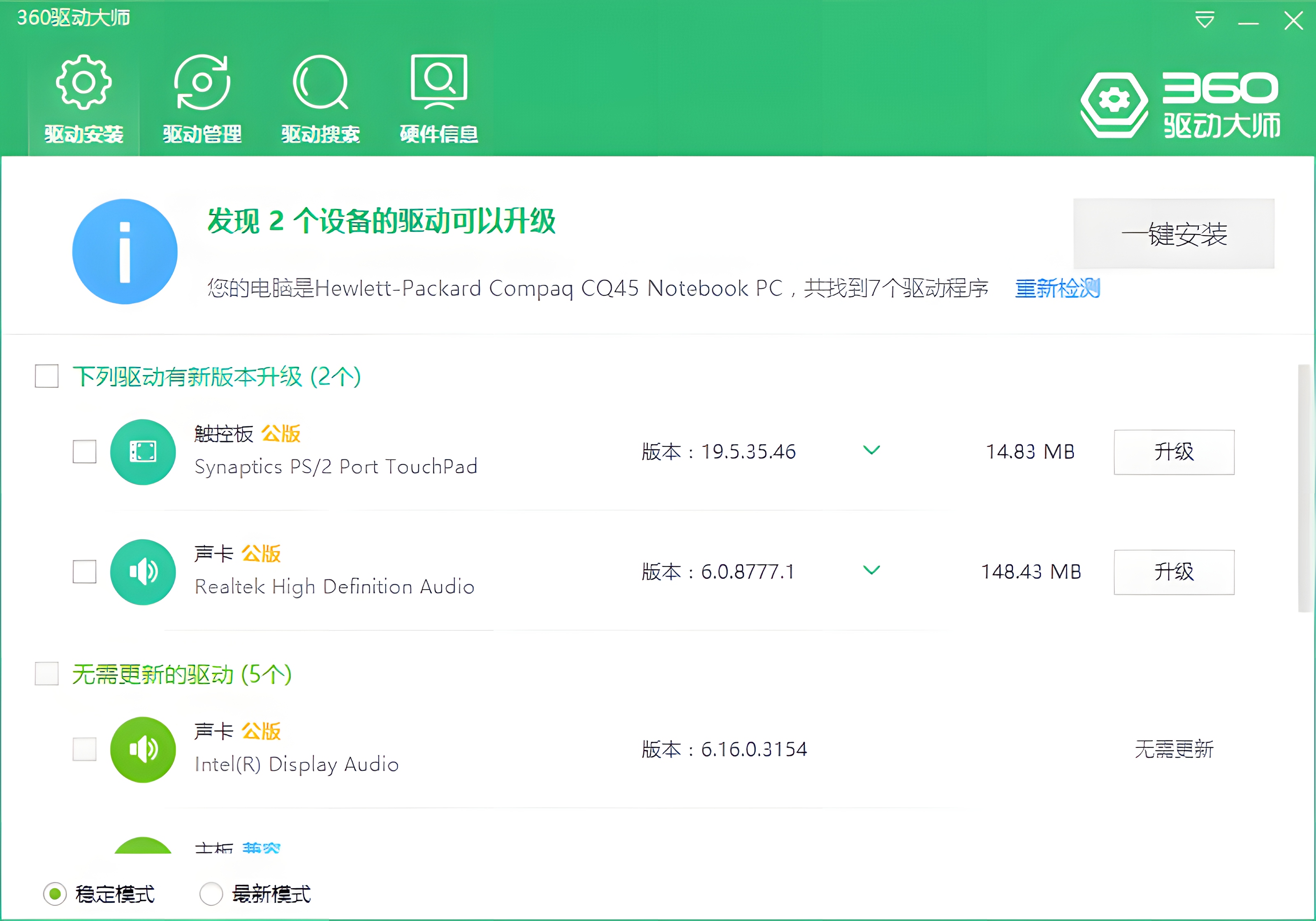Click the touchpad device icon

pyautogui.click(x=143, y=451)
